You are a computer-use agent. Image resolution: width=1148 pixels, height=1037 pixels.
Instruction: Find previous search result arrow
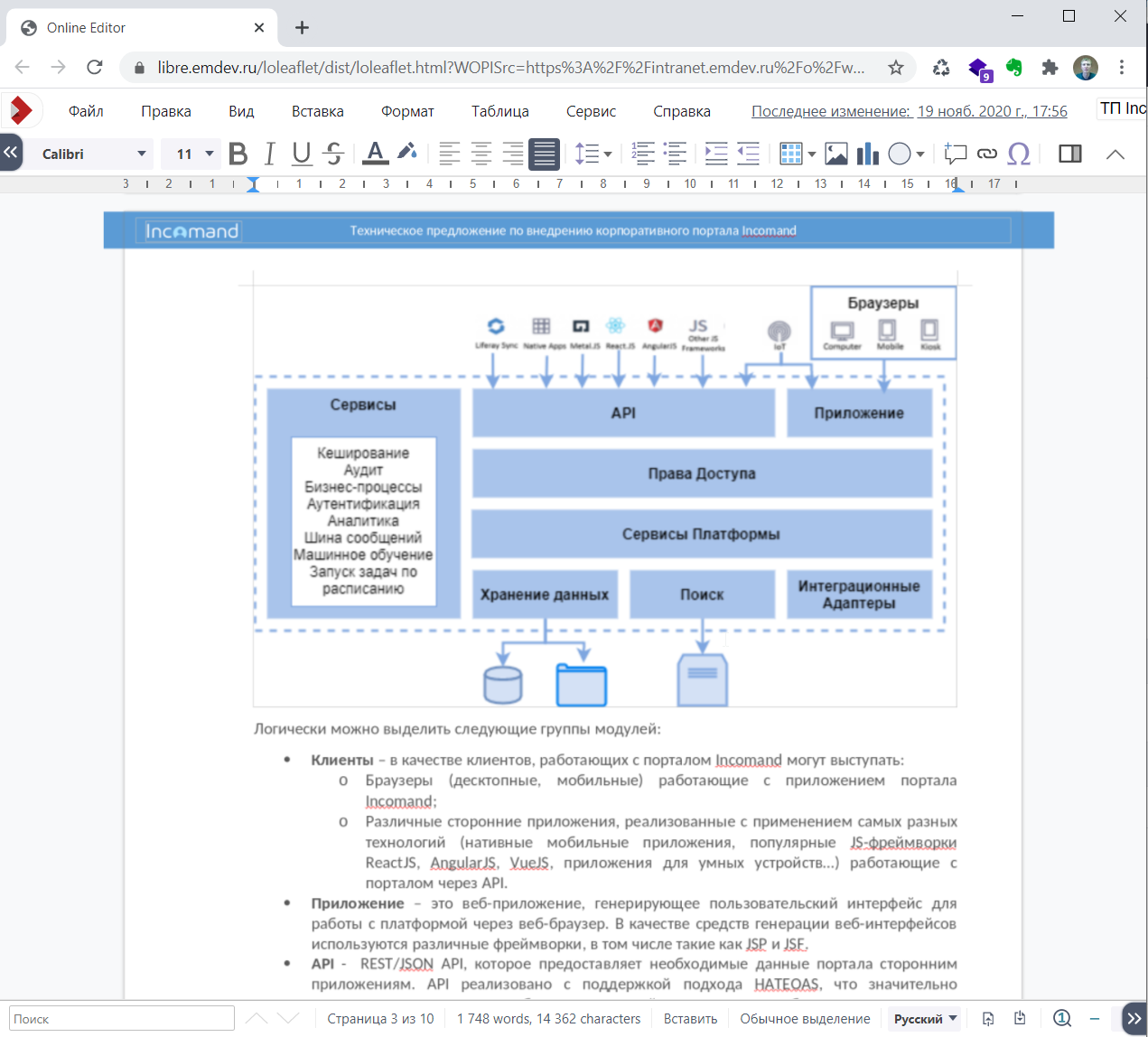[x=257, y=1019]
